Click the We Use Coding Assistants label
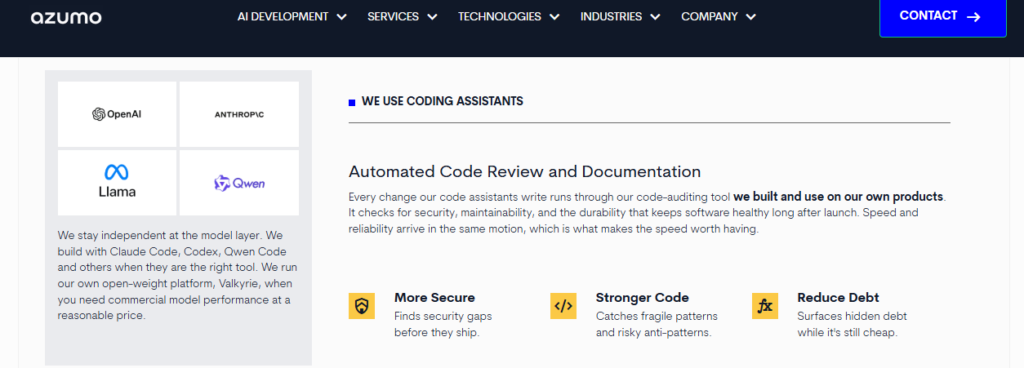This screenshot has width=1024, height=368. coord(442,101)
